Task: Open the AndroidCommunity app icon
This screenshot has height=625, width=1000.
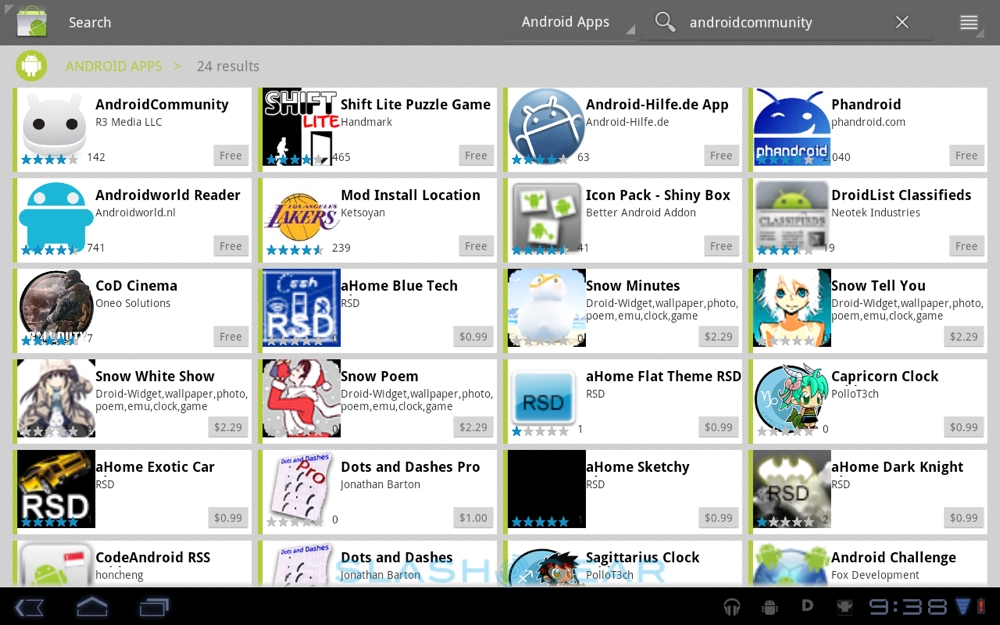Action: (x=55, y=127)
